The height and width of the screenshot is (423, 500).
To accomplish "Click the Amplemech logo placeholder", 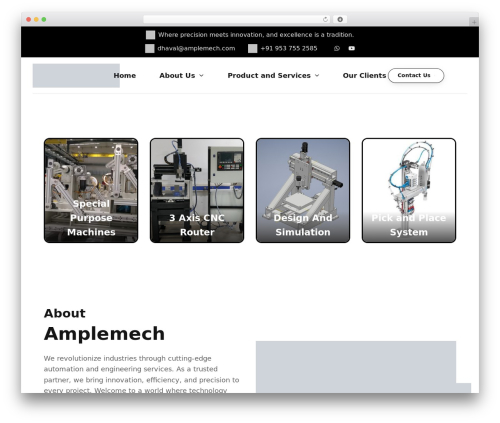I will pyautogui.click(x=76, y=76).
